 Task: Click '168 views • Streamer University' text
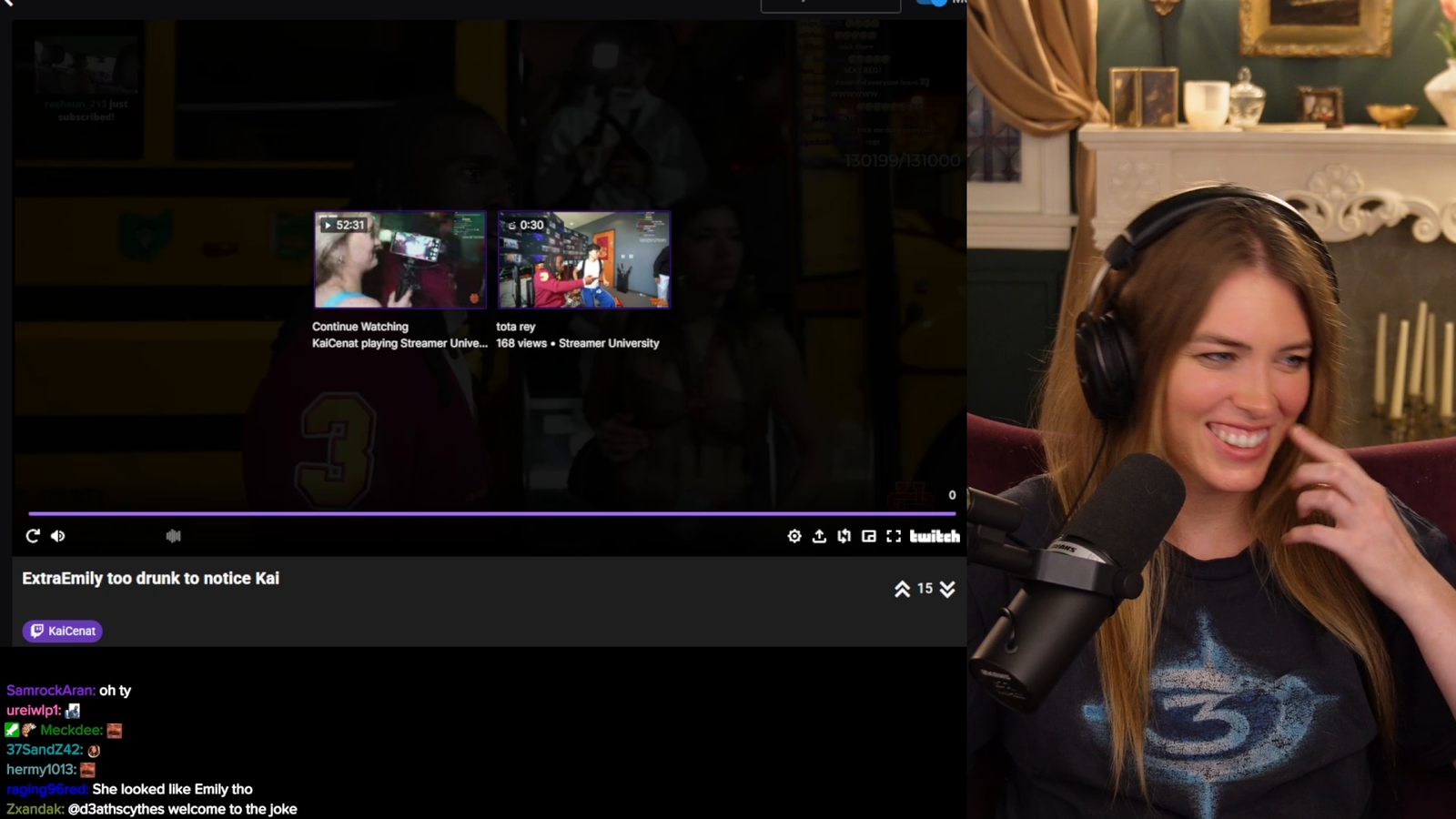(578, 343)
